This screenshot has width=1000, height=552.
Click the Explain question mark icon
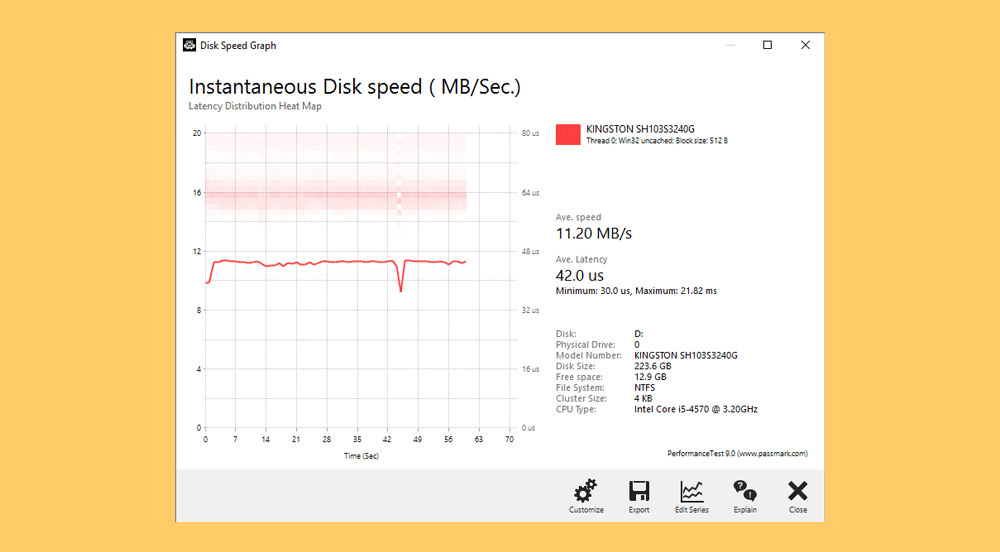pyautogui.click(x=744, y=495)
